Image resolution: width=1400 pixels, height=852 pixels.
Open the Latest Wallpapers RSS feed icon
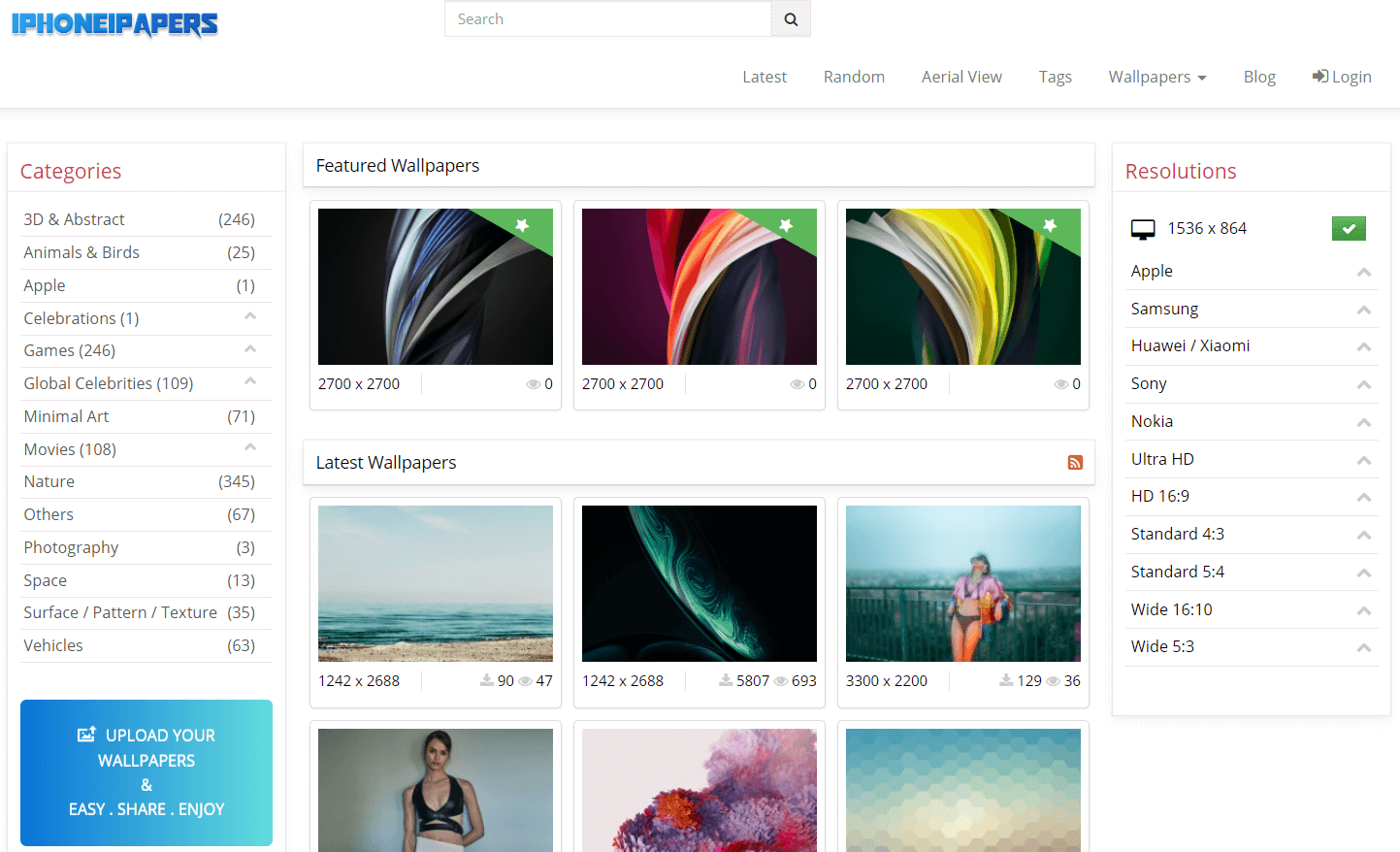1075,463
